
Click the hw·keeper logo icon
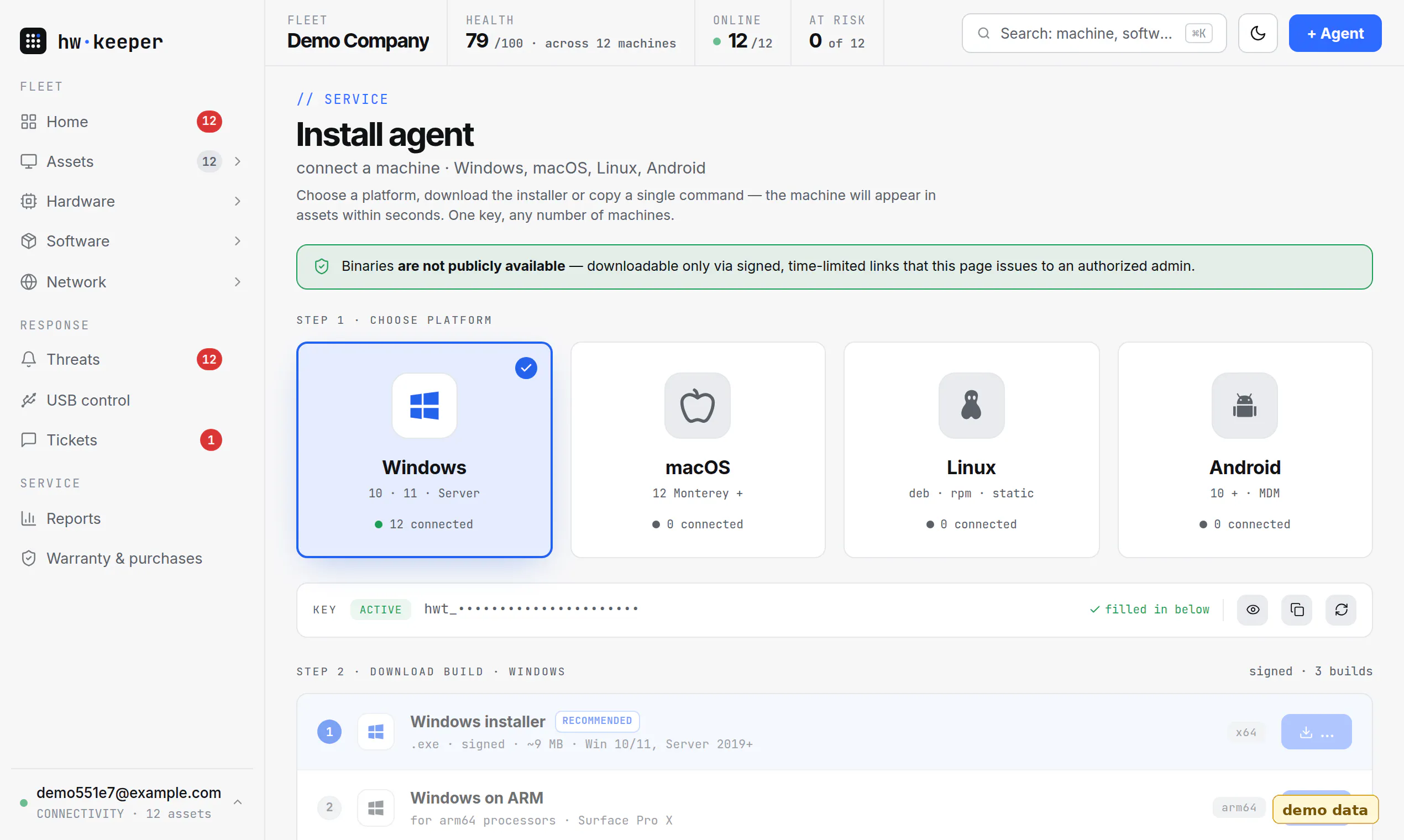tap(33, 41)
